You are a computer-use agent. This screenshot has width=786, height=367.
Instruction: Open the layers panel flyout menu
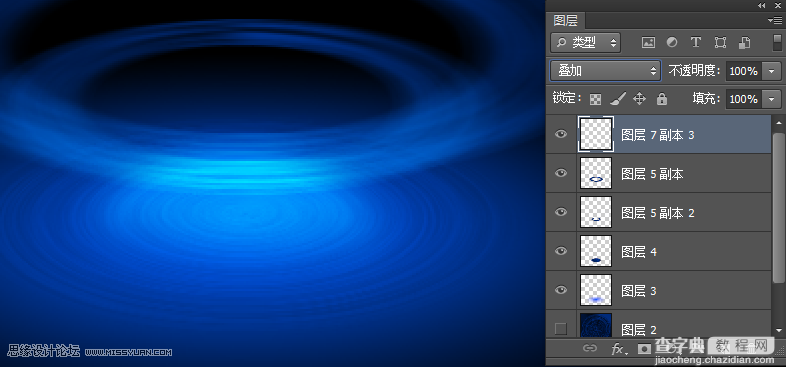pos(774,21)
